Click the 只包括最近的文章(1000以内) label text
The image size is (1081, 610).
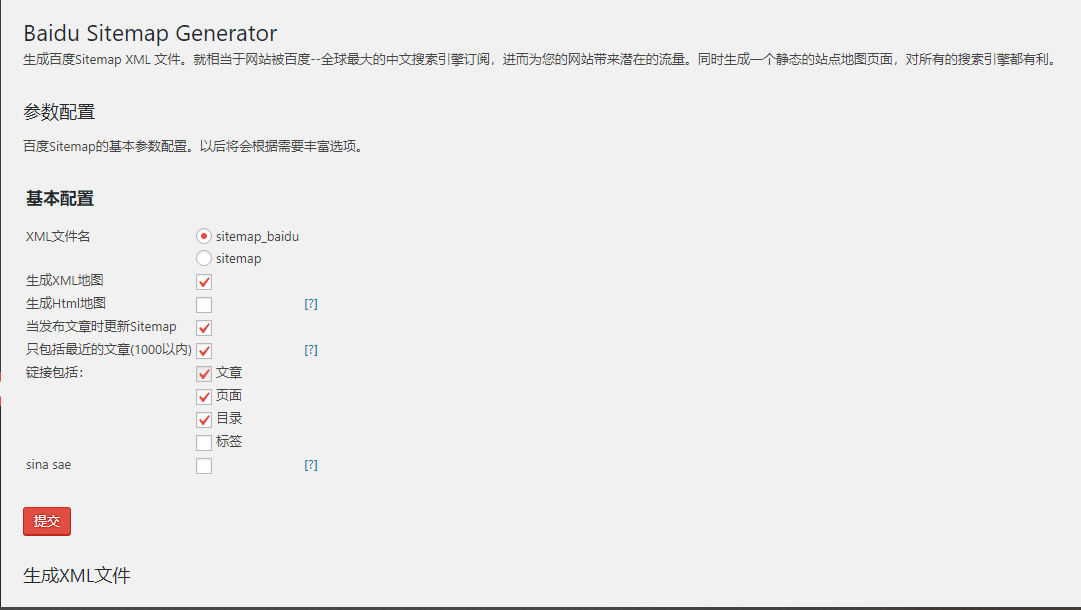pyautogui.click(x=109, y=349)
